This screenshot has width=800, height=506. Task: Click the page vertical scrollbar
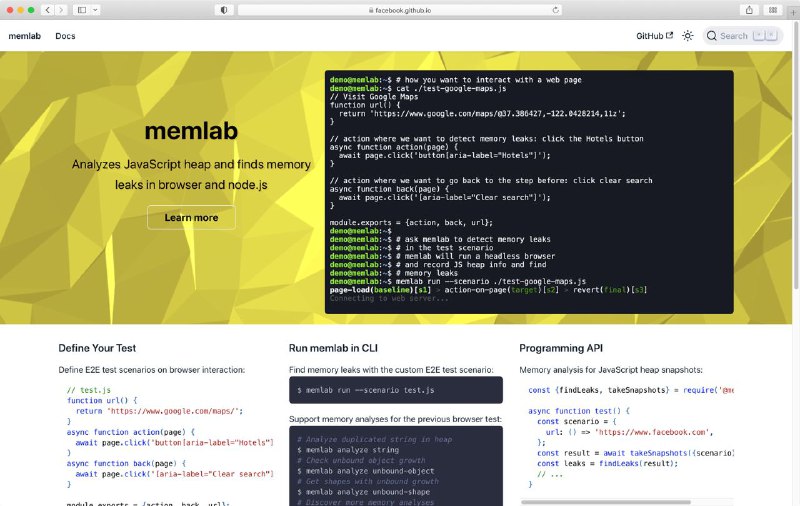coord(796,156)
